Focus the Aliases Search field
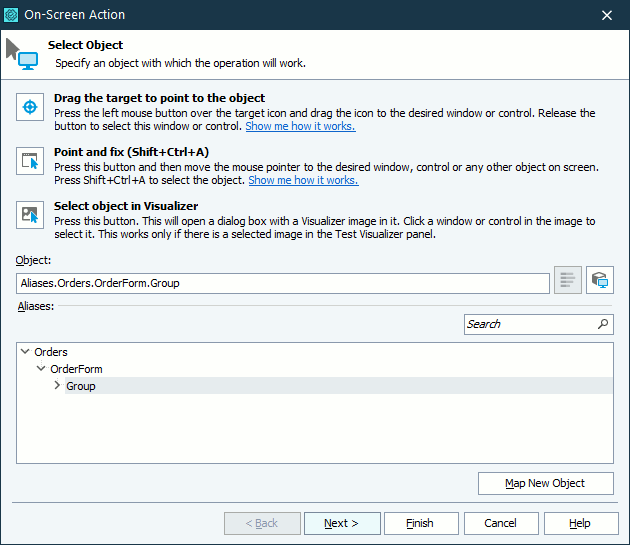This screenshot has width=630, height=545. pyautogui.click(x=529, y=324)
